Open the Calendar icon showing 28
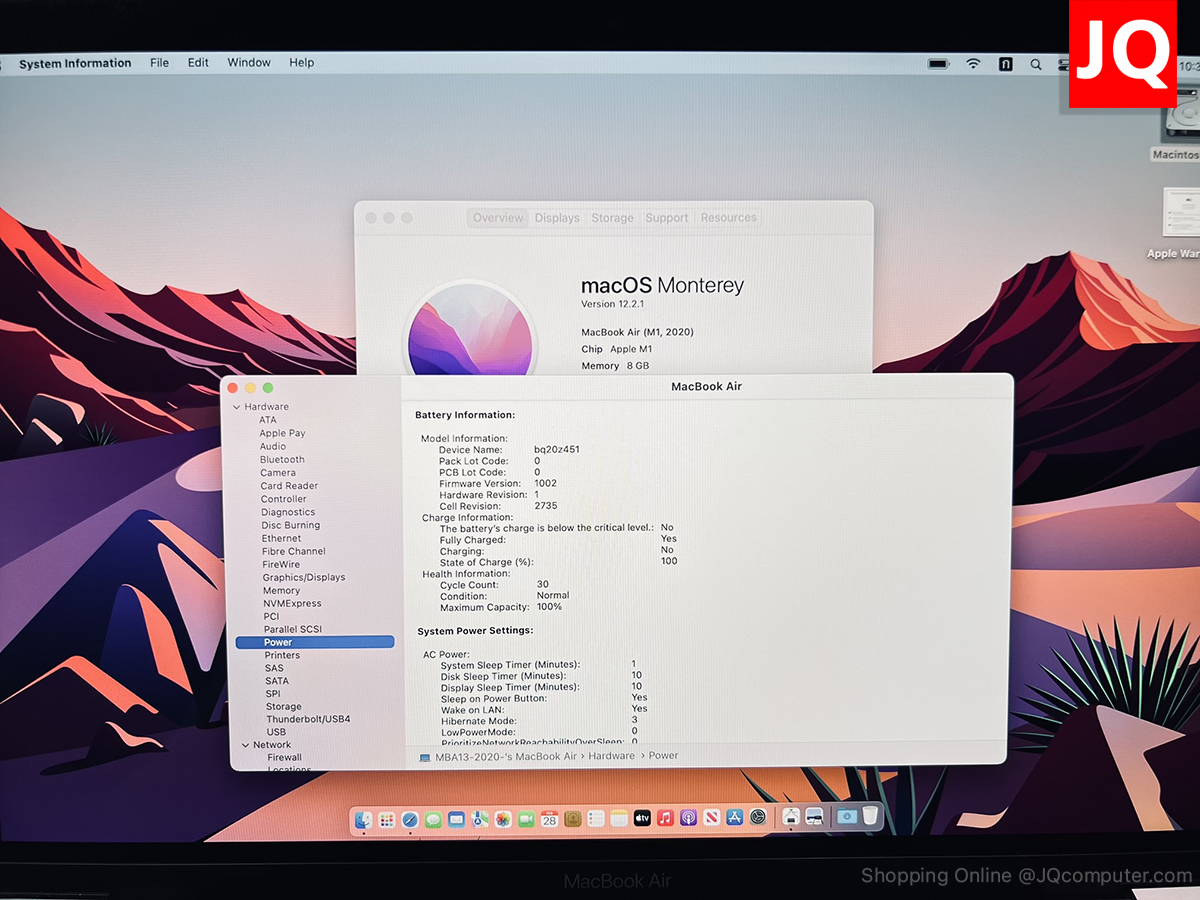The width and height of the screenshot is (1200, 900). [x=549, y=819]
